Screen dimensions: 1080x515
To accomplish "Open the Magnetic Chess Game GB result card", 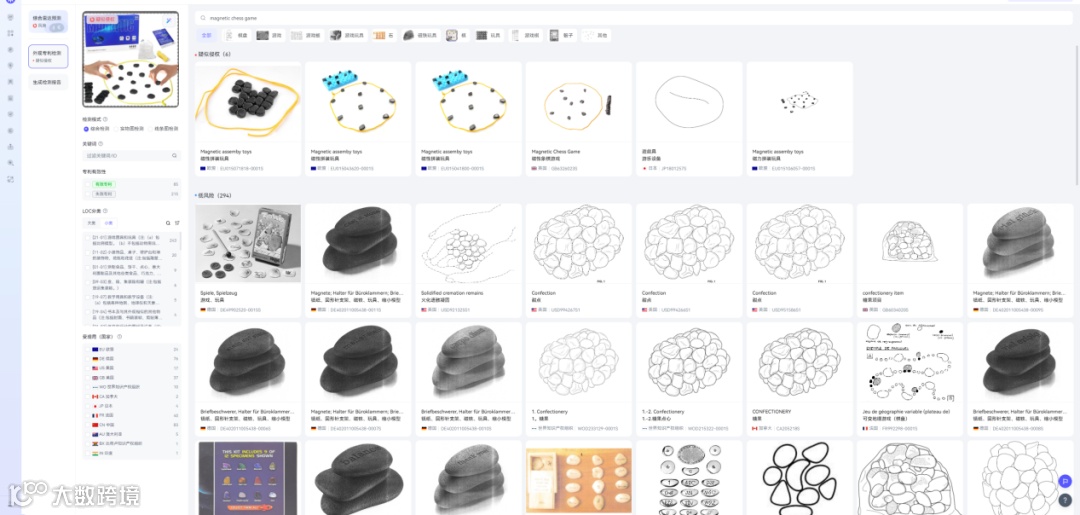I will tap(579, 119).
